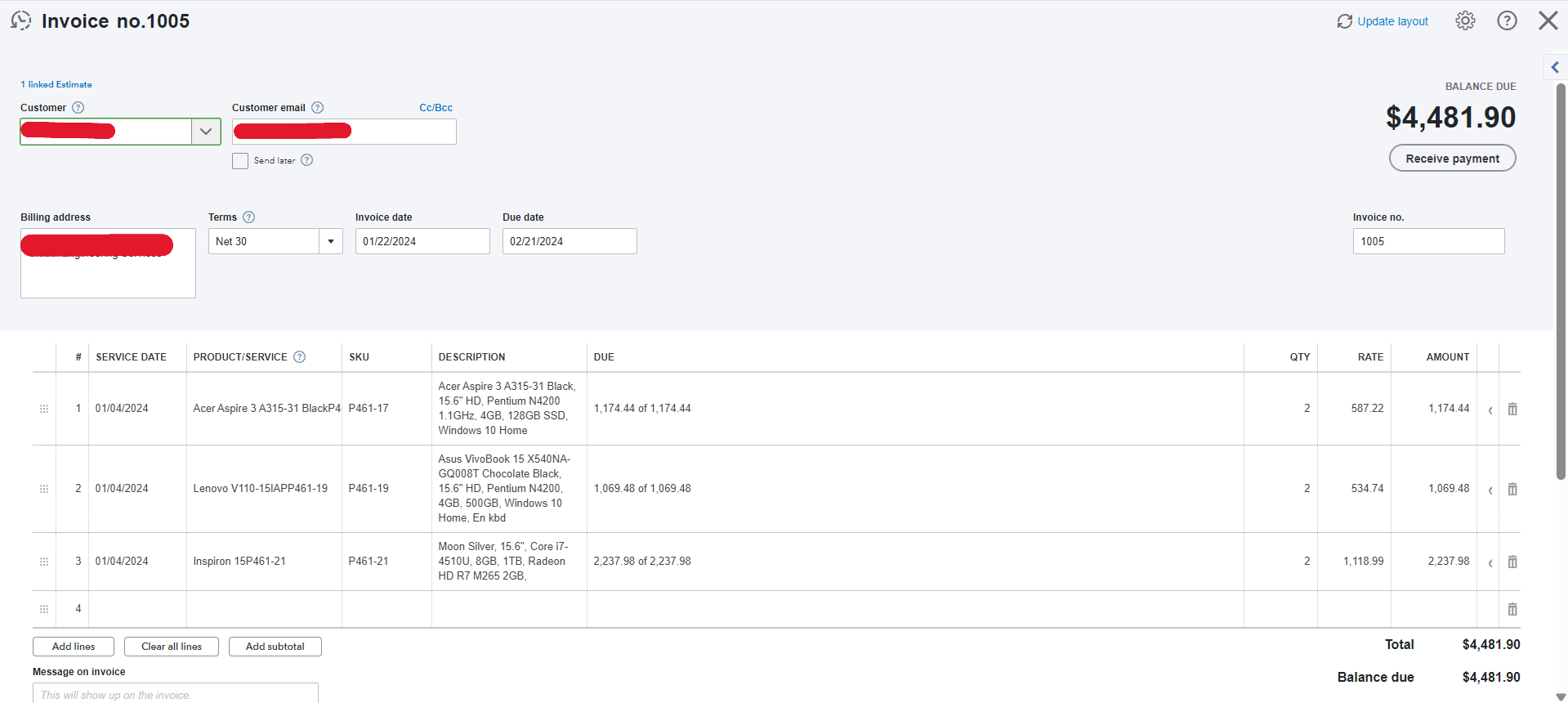
Task: Click the help question mark icon
Action: click(1507, 21)
